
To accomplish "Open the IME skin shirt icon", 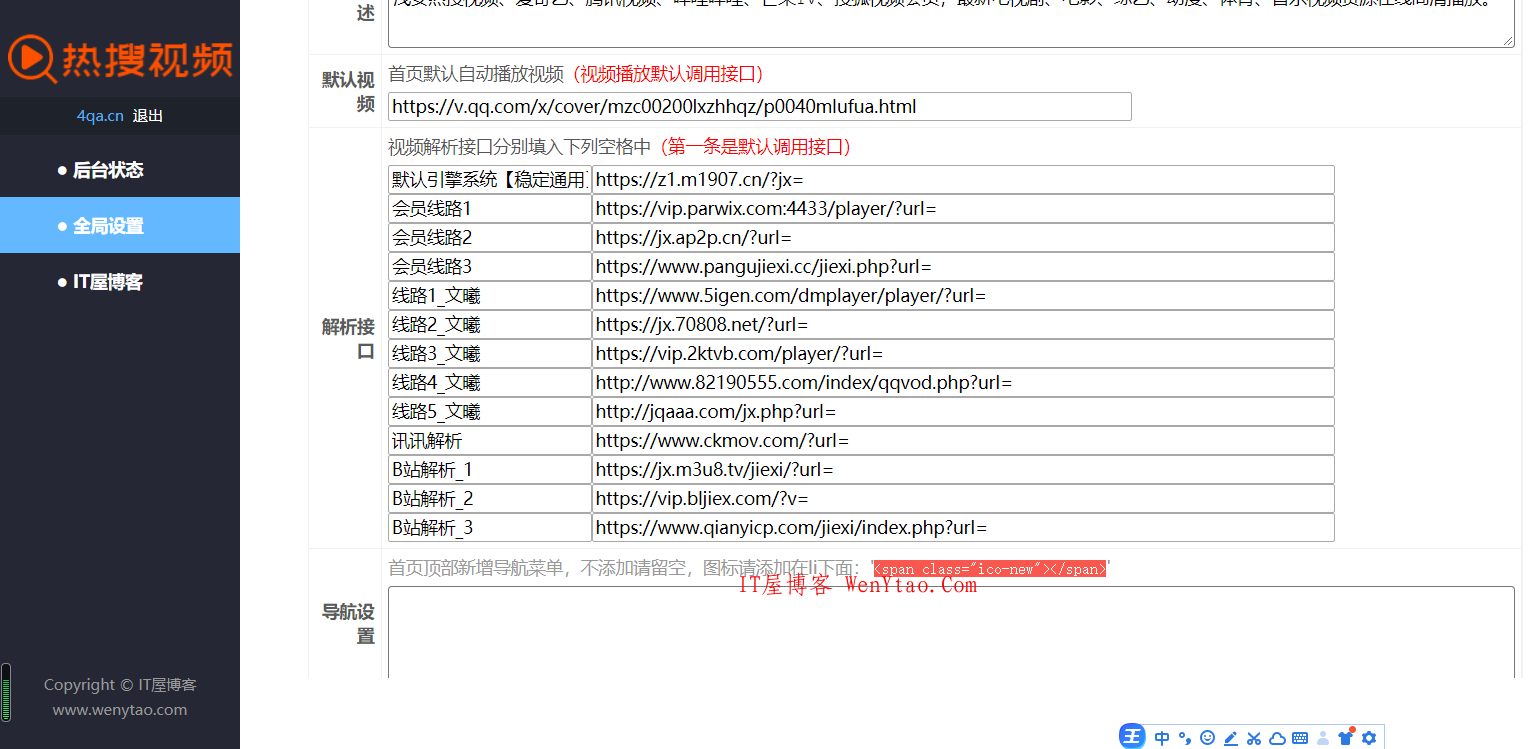I will (1346, 738).
